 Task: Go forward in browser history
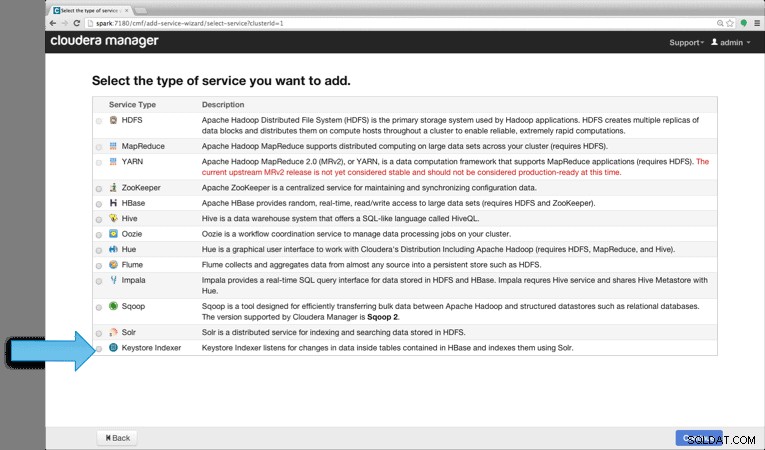tap(64, 23)
